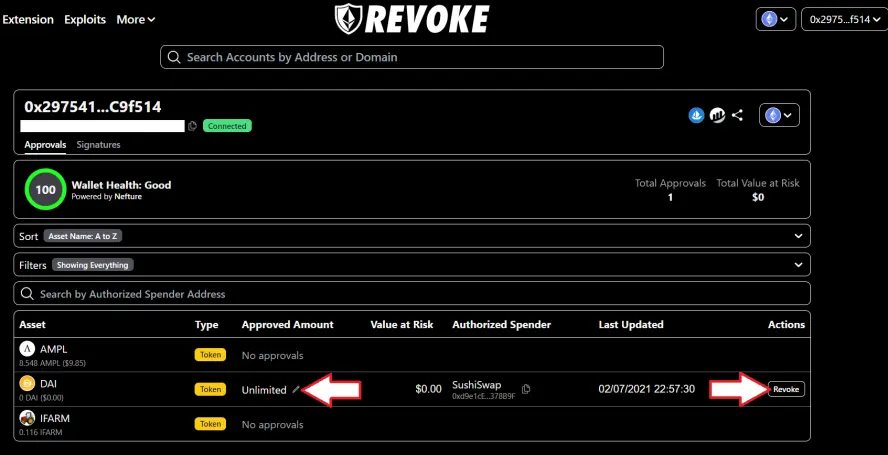This screenshot has width=888, height=455.
Task: Revoke the DAI approval
Action: [786, 389]
